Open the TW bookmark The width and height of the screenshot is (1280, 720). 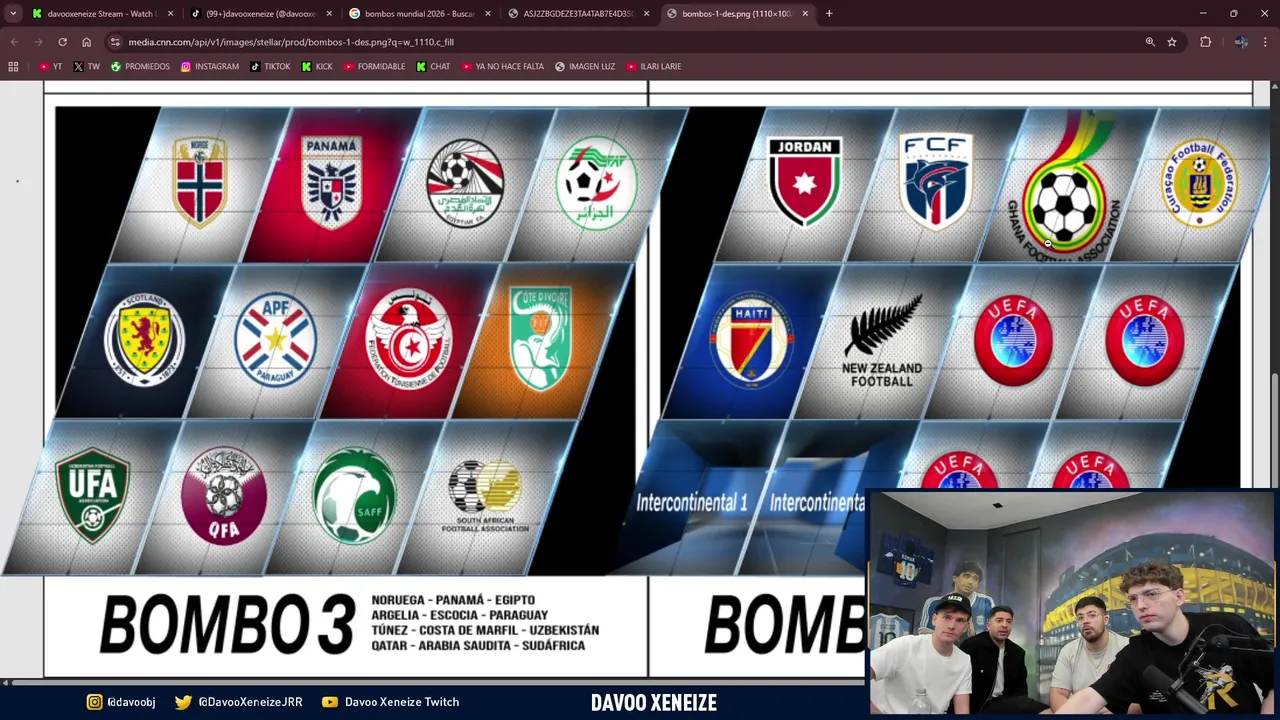[86, 67]
